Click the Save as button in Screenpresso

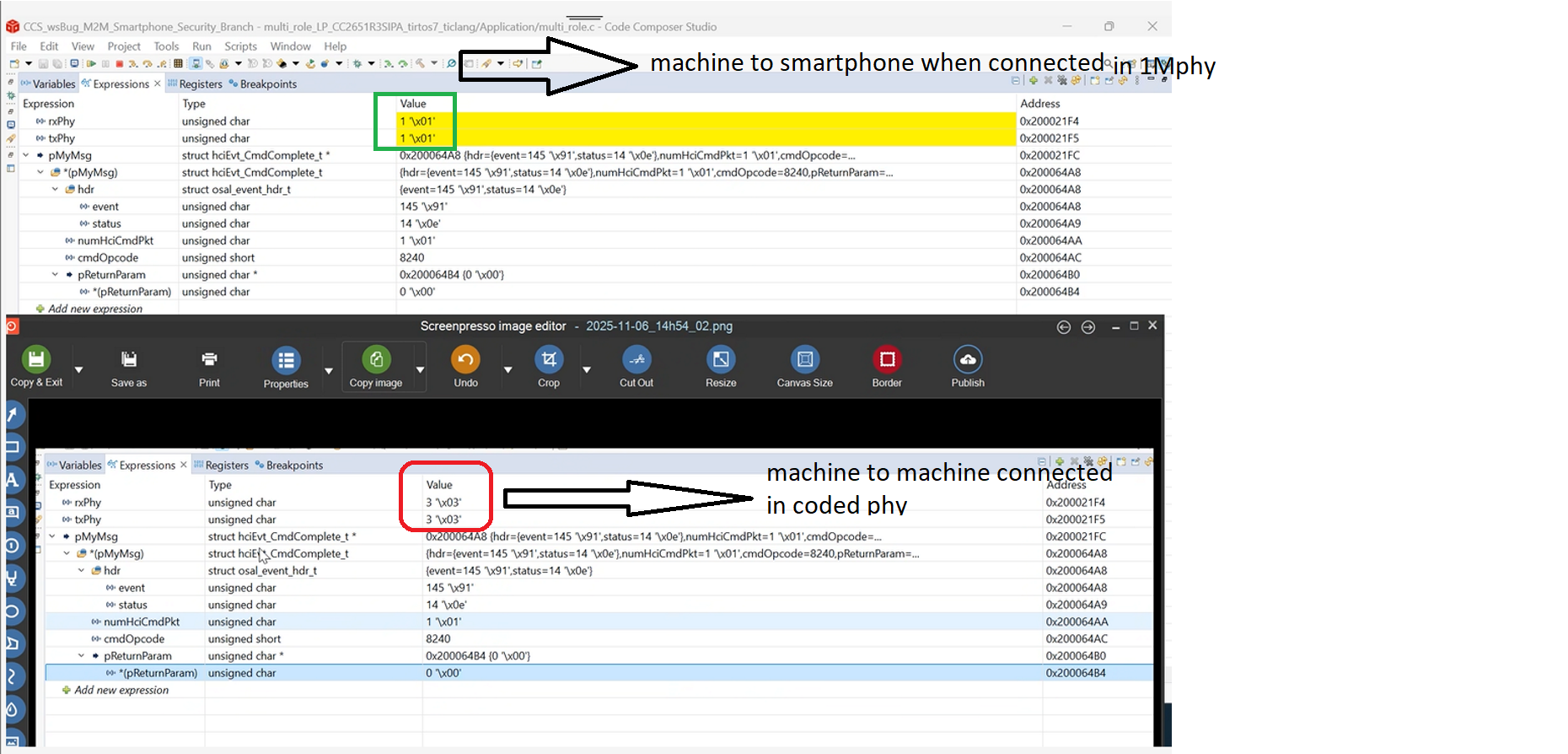[129, 367]
